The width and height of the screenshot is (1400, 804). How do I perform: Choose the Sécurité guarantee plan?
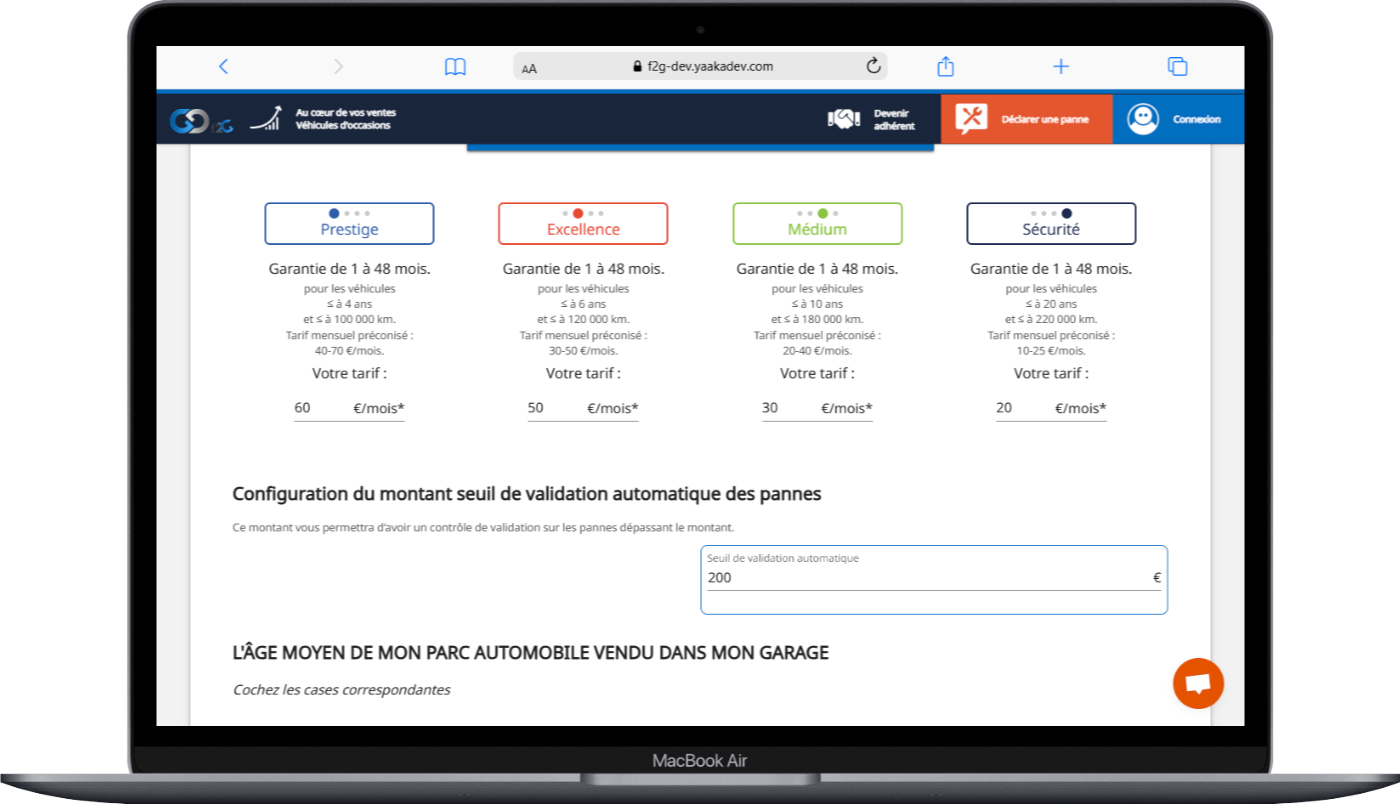point(1051,224)
